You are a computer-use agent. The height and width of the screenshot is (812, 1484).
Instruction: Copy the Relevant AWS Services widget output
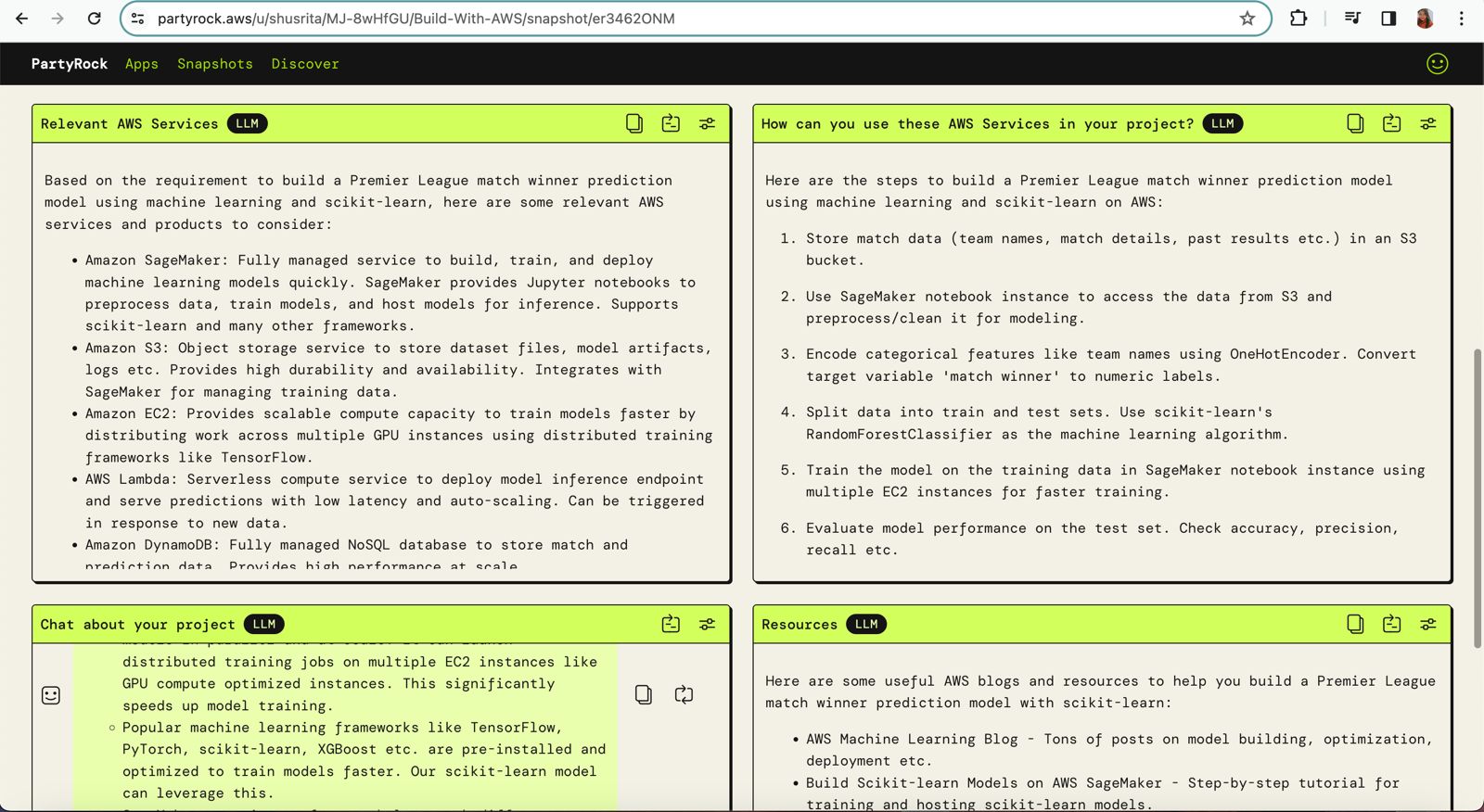click(634, 123)
